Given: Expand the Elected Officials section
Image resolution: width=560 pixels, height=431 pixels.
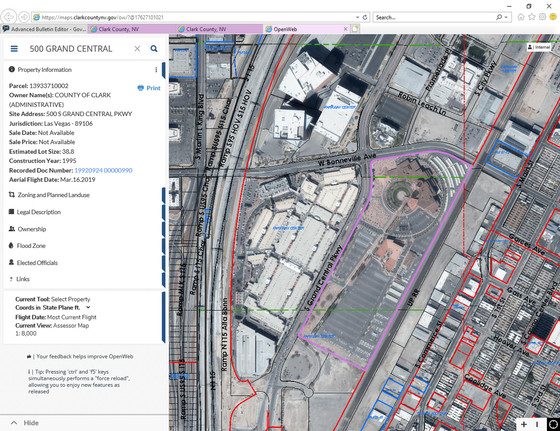Looking at the screenshot, I should pos(37,263).
